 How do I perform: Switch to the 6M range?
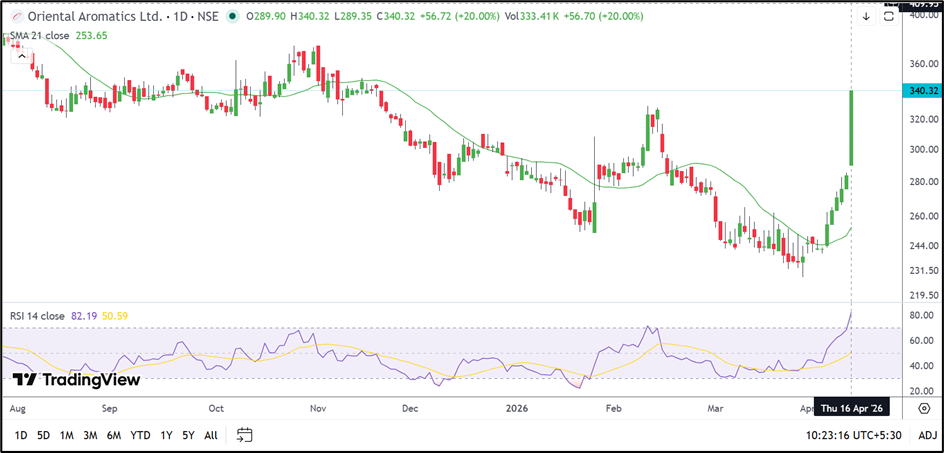click(114, 435)
